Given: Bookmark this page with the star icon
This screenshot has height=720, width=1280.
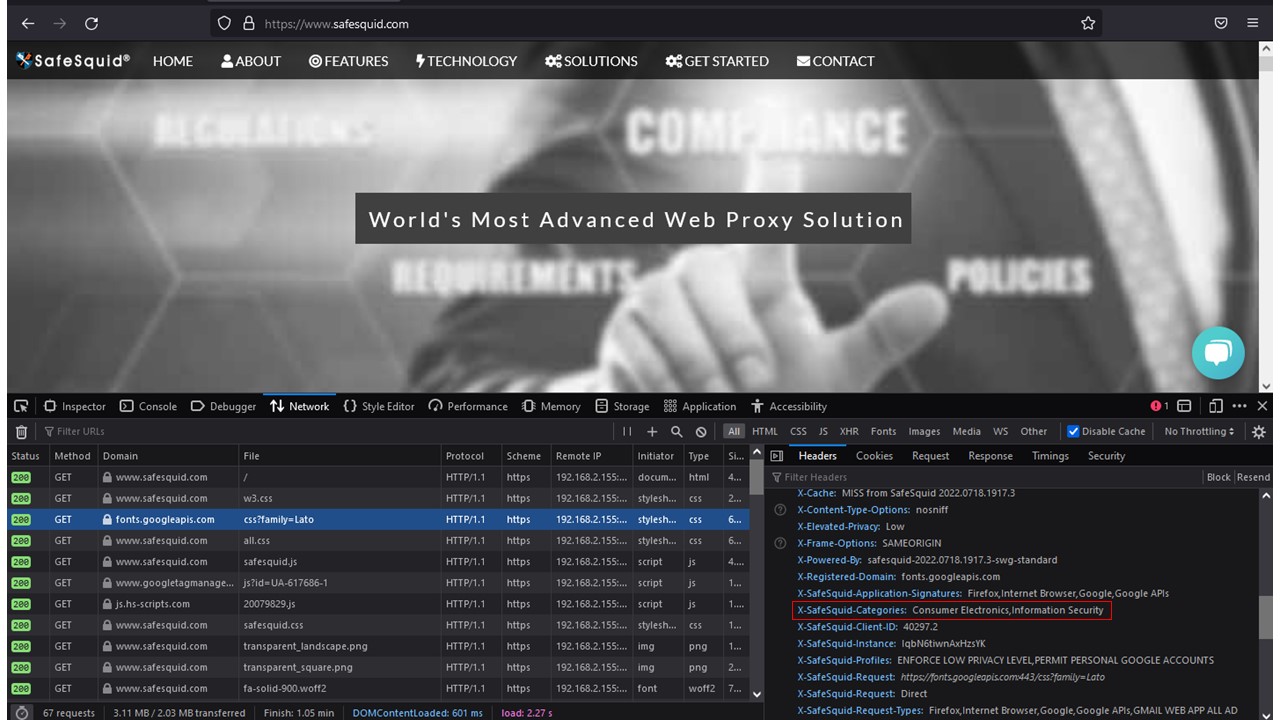Looking at the screenshot, I should click(x=1088, y=23).
